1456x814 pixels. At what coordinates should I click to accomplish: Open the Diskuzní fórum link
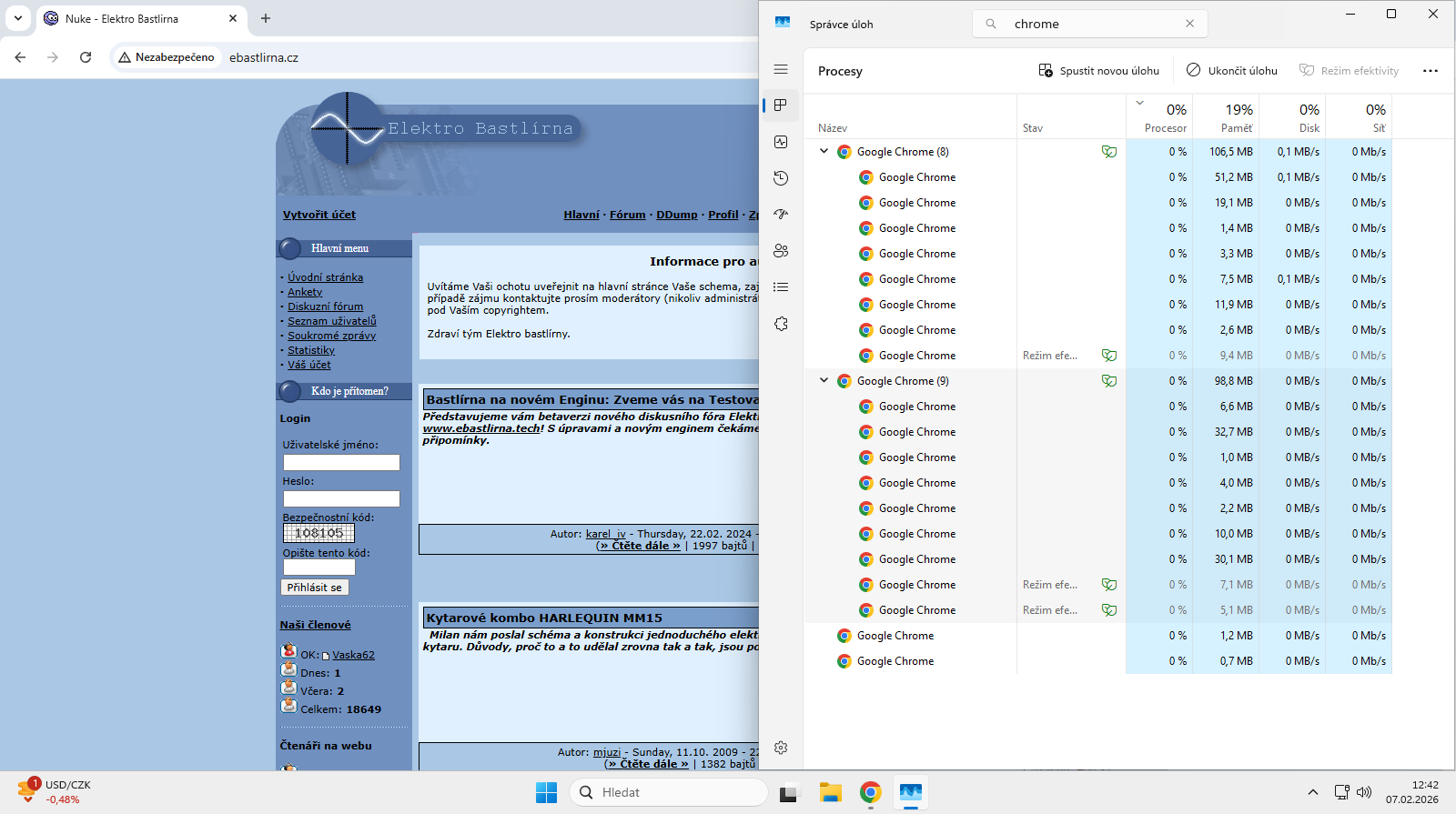[325, 307]
